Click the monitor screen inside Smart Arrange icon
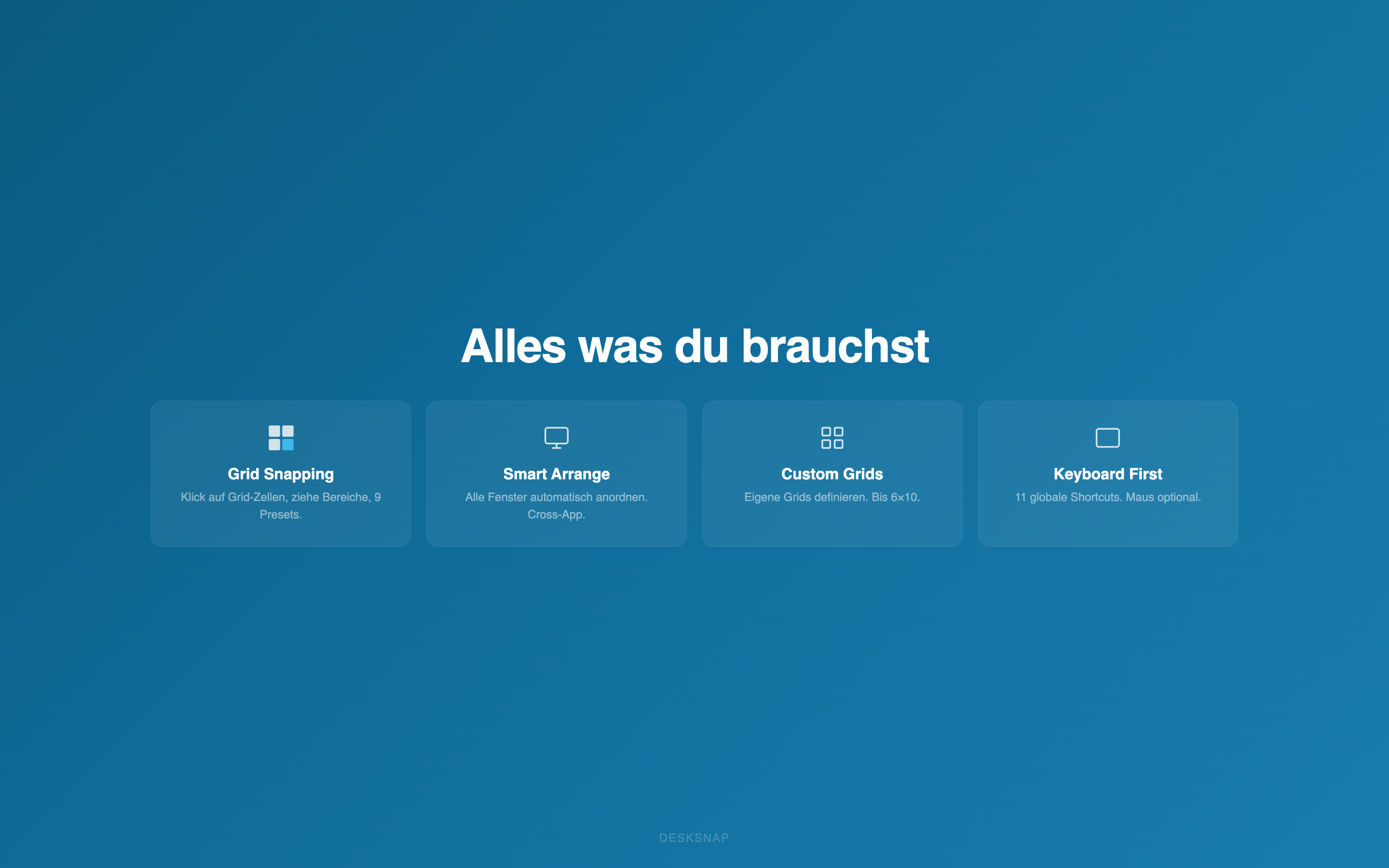1389x868 pixels. pyautogui.click(x=557, y=434)
